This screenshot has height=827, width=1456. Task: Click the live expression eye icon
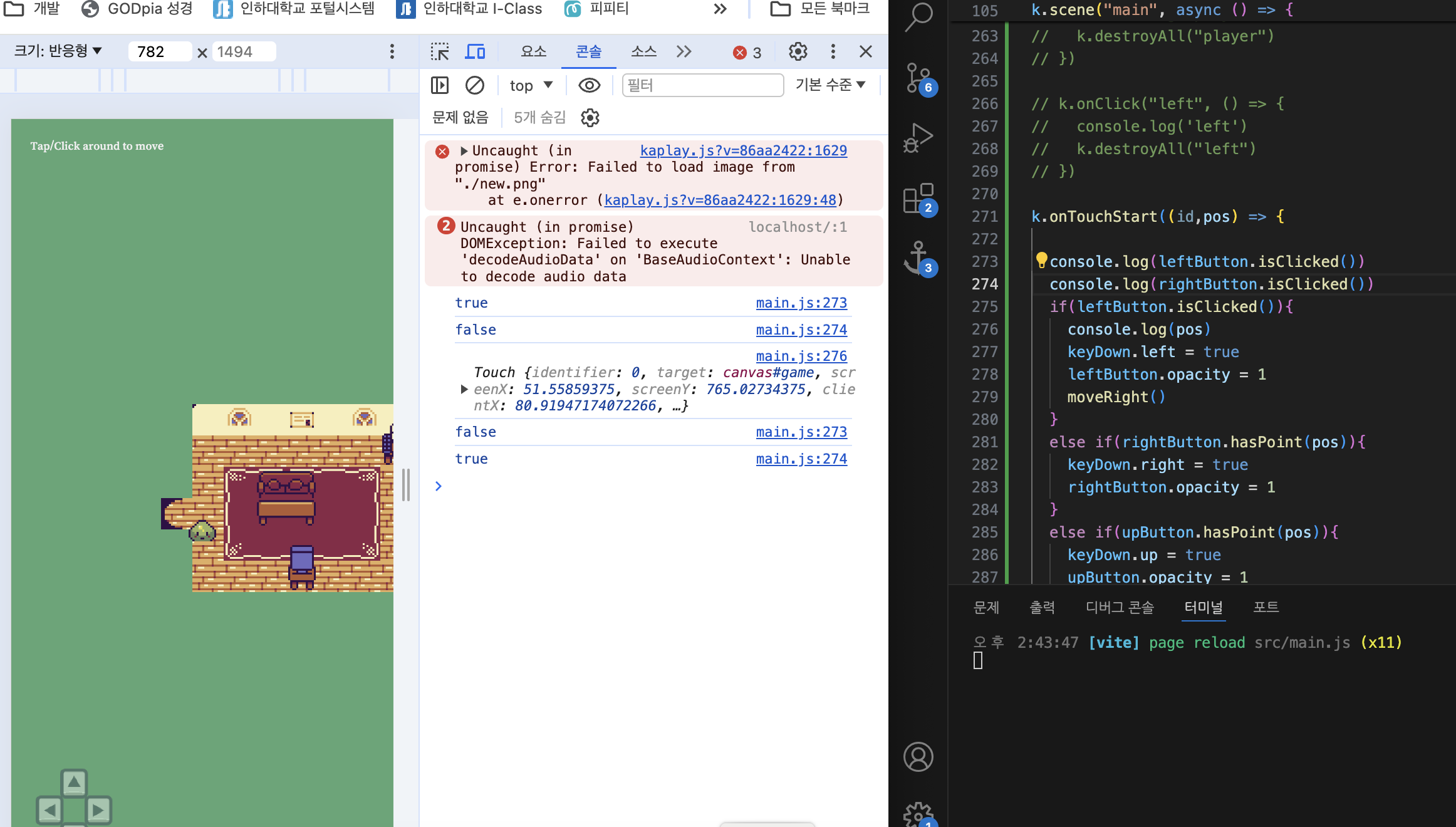589,85
